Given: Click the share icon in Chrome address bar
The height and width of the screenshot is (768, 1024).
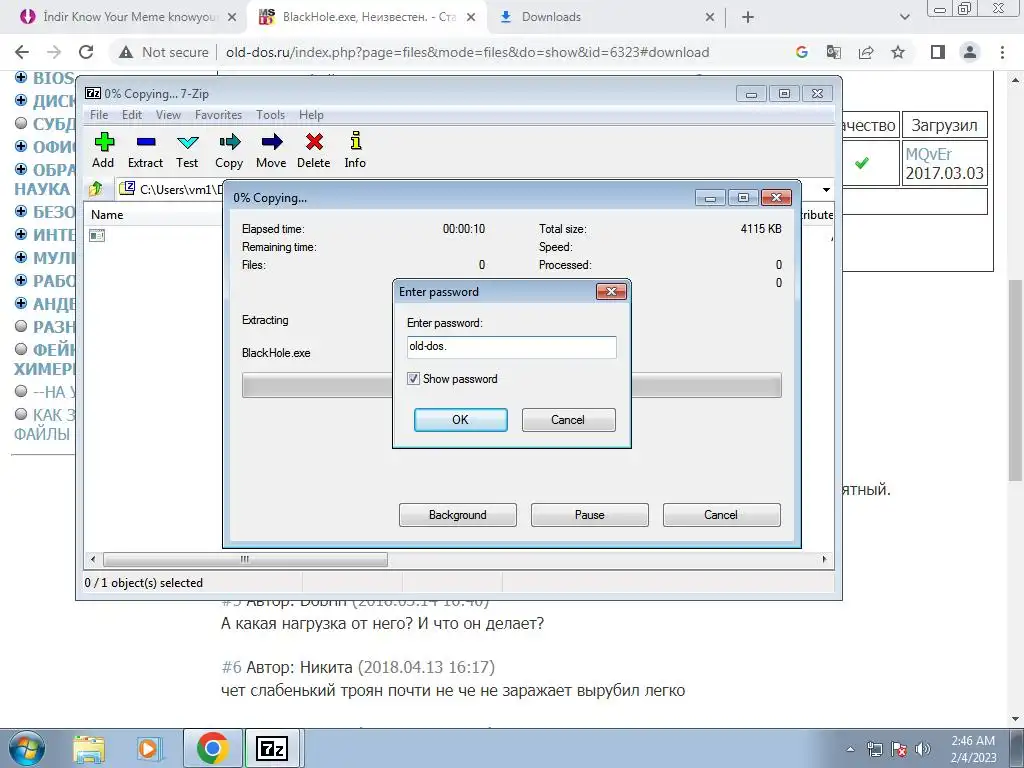Looking at the screenshot, I should [x=866, y=52].
